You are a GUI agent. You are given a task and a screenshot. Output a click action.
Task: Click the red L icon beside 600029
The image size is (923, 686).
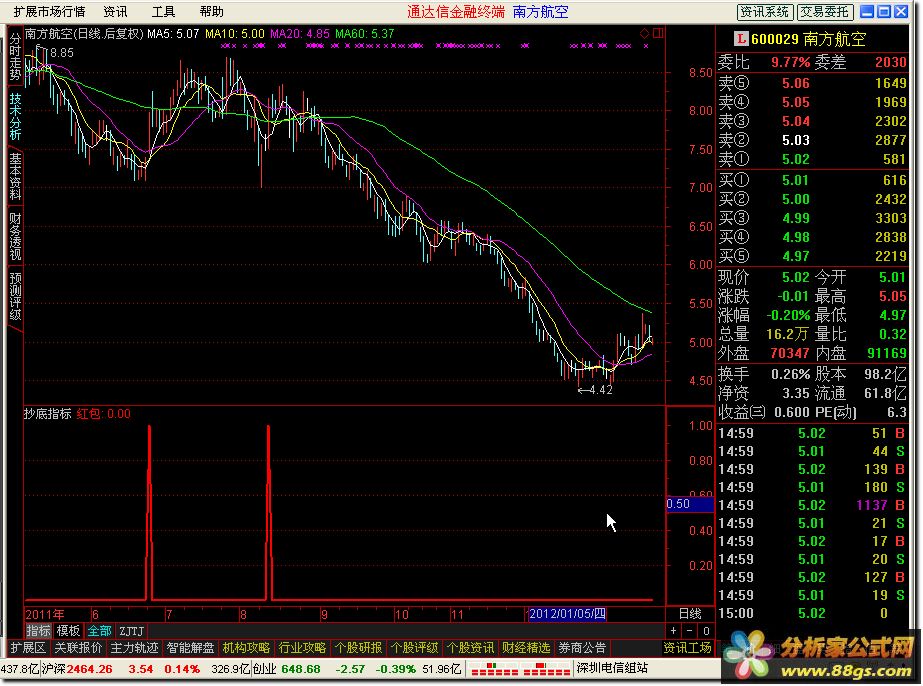741,39
